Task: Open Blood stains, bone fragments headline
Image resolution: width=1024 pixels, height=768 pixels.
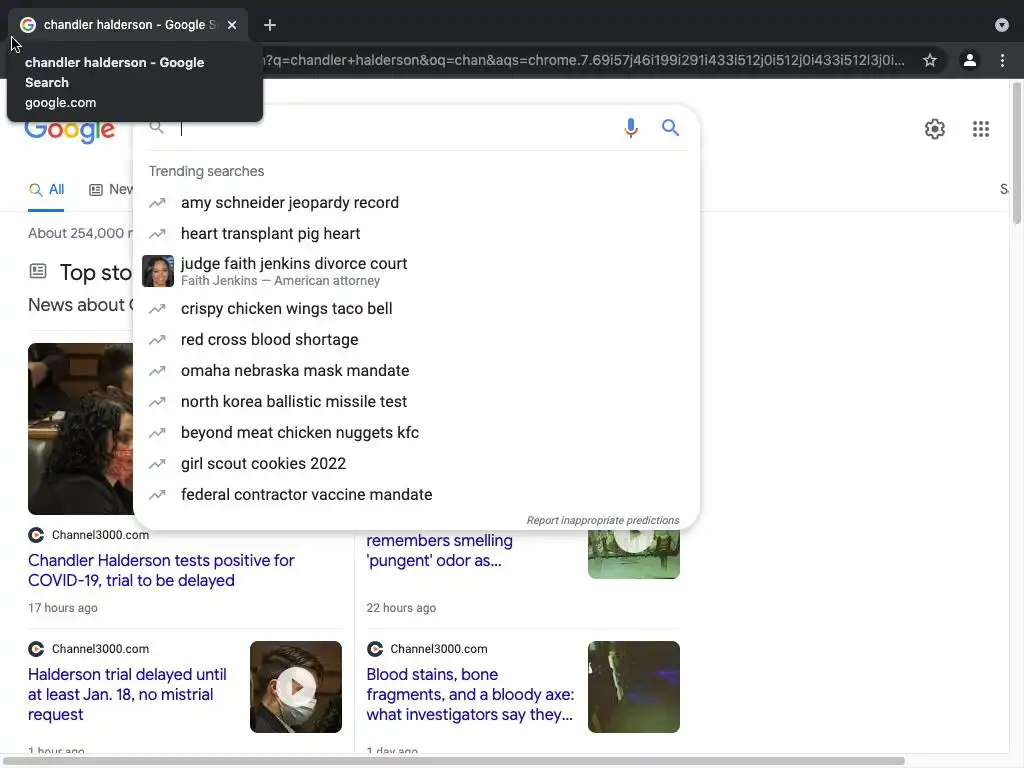Action: tap(470, 694)
